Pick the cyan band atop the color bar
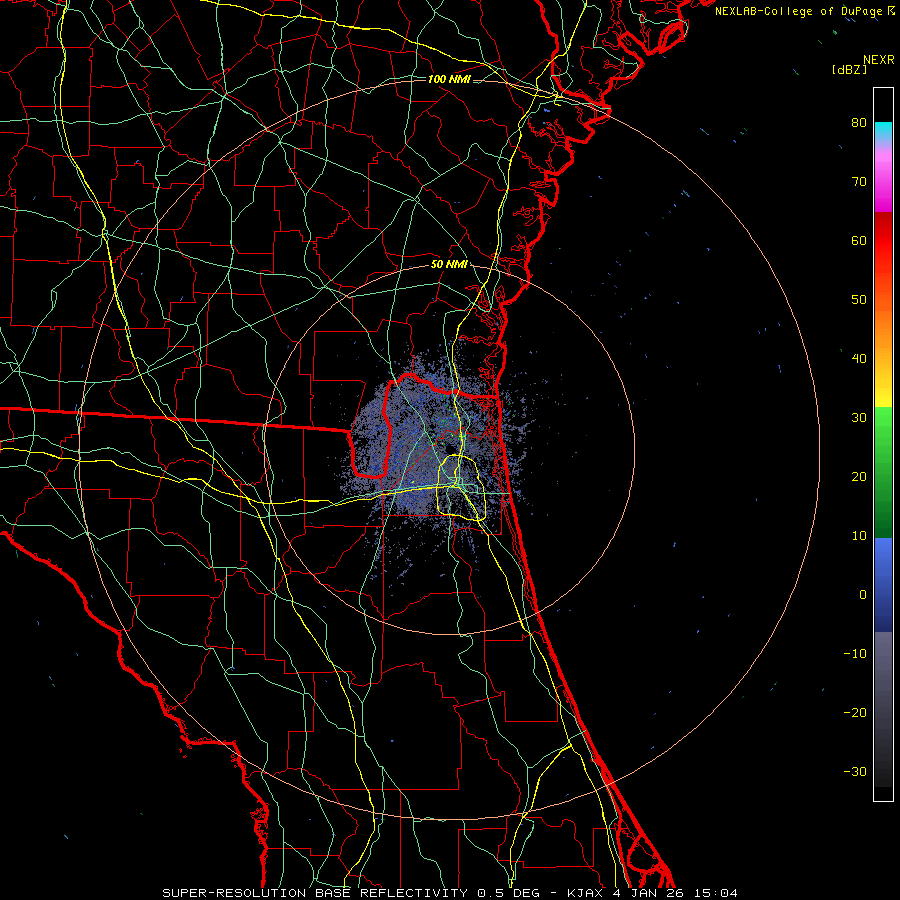 coord(883,131)
